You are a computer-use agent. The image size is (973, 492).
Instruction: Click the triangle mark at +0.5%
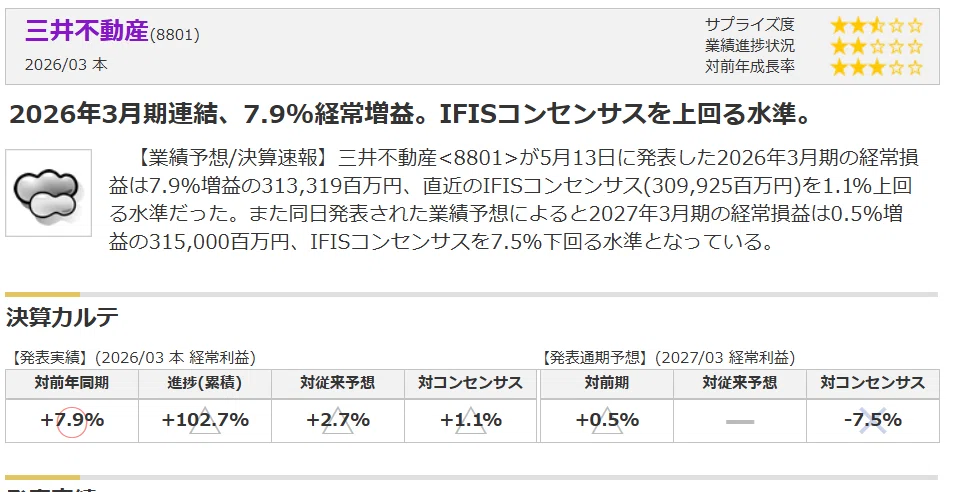(x=607, y=421)
